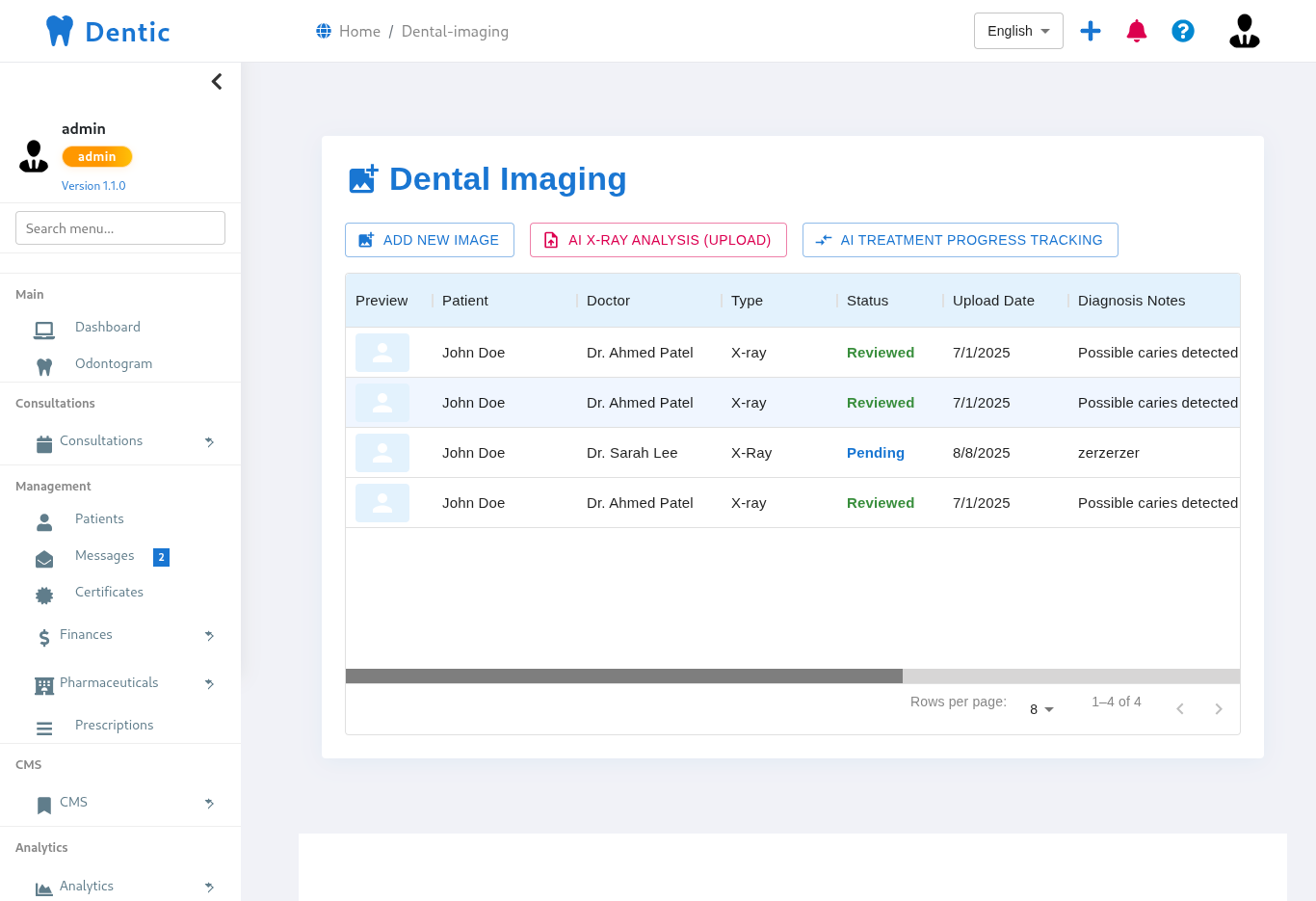The width and height of the screenshot is (1316, 901).
Task: Go to next page of table
Action: 1218,709
